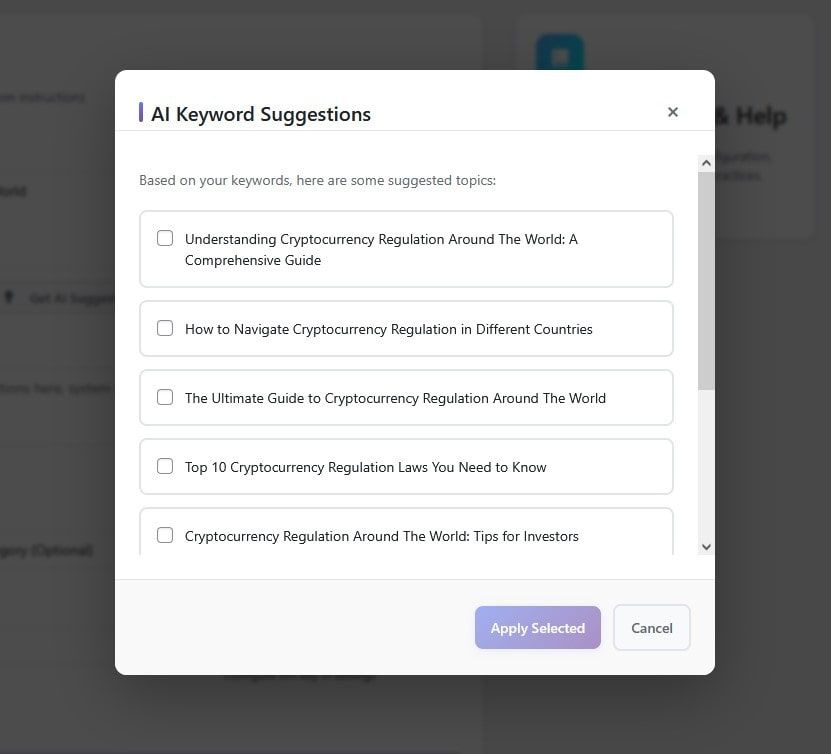Click the scrollbar down arrow in suggestions list
The height and width of the screenshot is (754, 831).
706,546
